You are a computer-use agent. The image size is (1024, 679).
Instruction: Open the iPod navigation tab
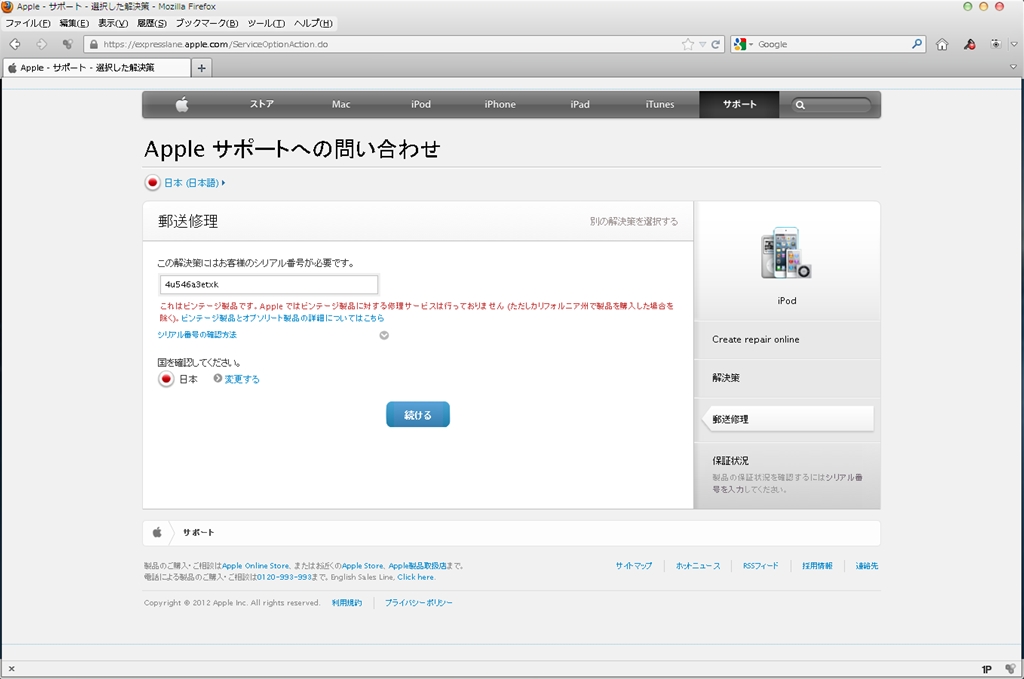pos(421,104)
